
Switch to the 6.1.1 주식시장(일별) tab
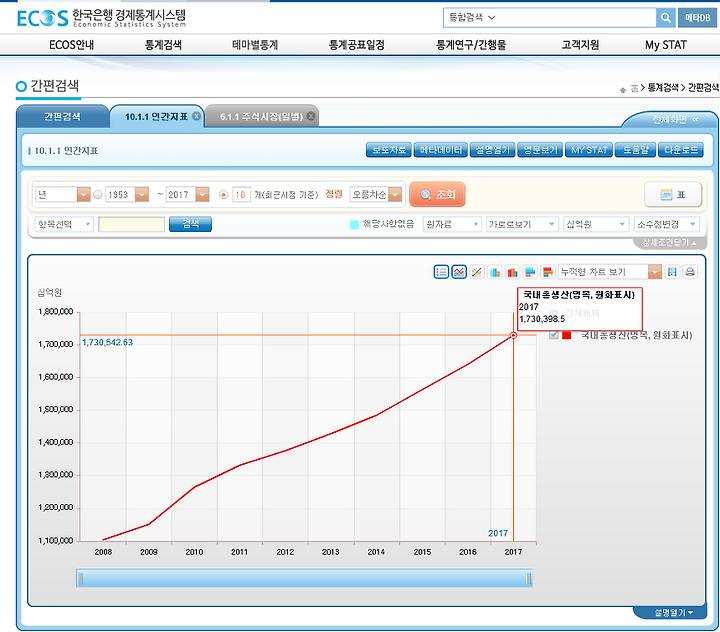[x=261, y=117]
